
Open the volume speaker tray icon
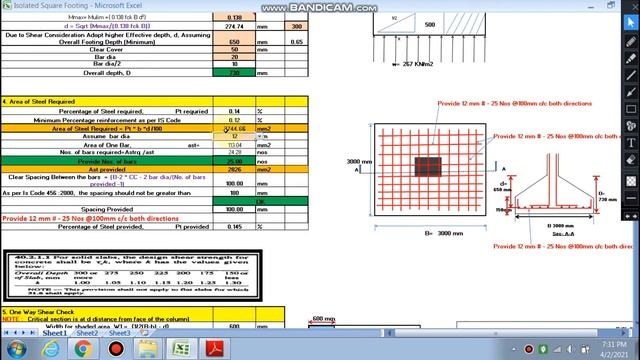point(570,349)
